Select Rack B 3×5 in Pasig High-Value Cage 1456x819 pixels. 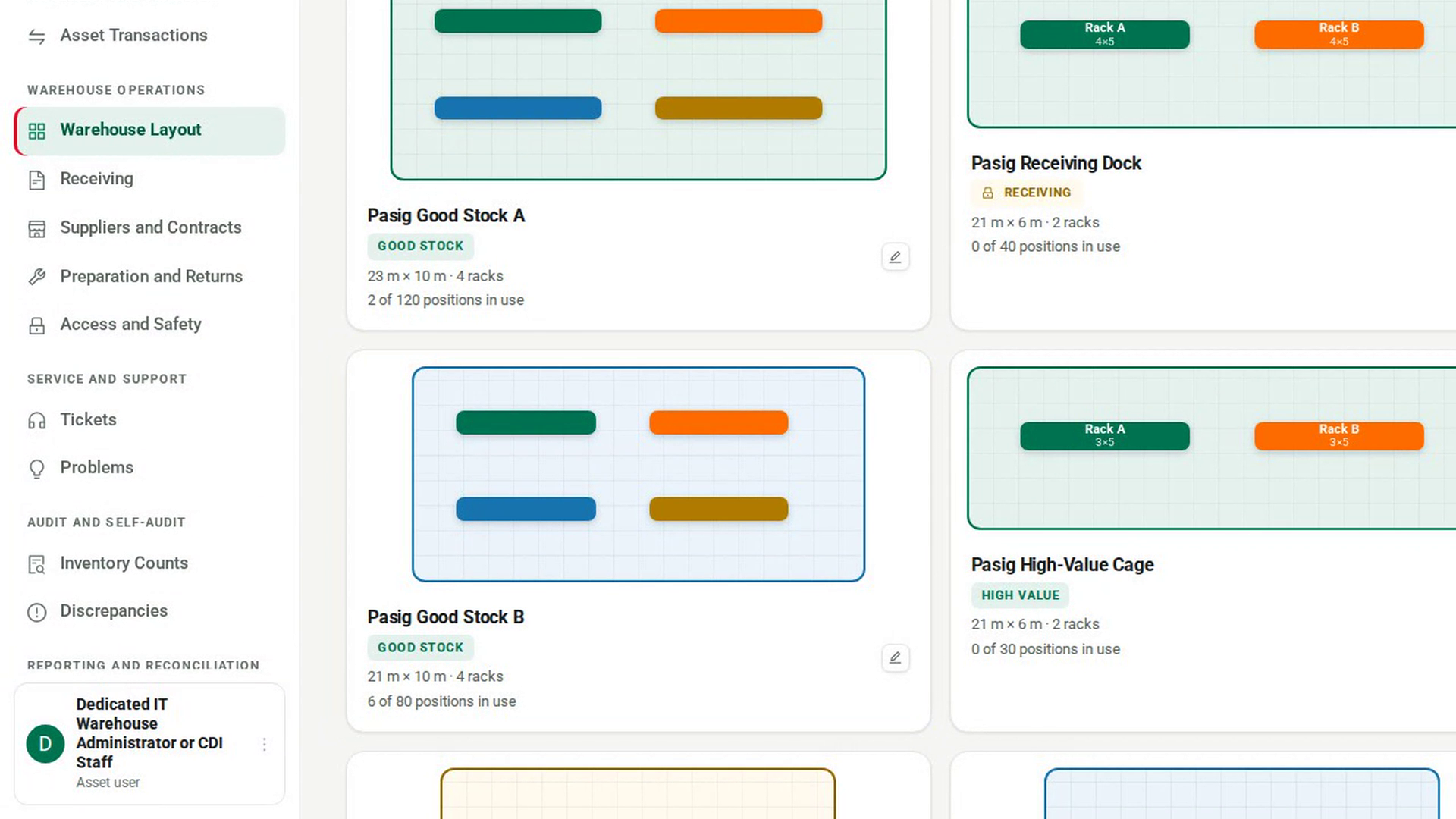point(1339,436)
